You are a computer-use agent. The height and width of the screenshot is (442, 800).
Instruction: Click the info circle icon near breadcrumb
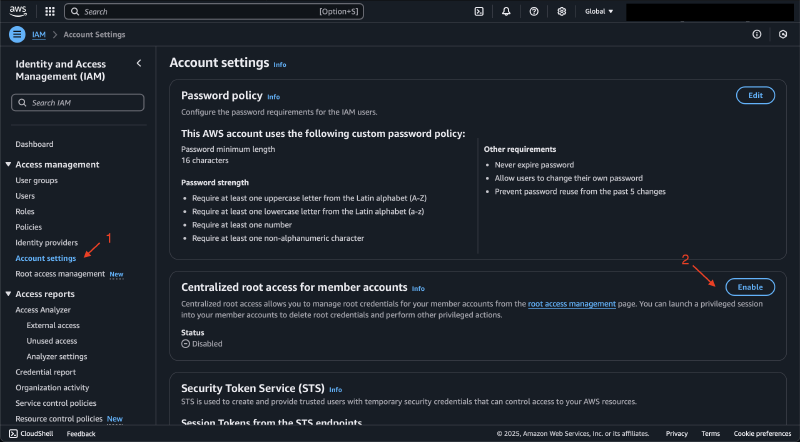[x=757, y=34]
